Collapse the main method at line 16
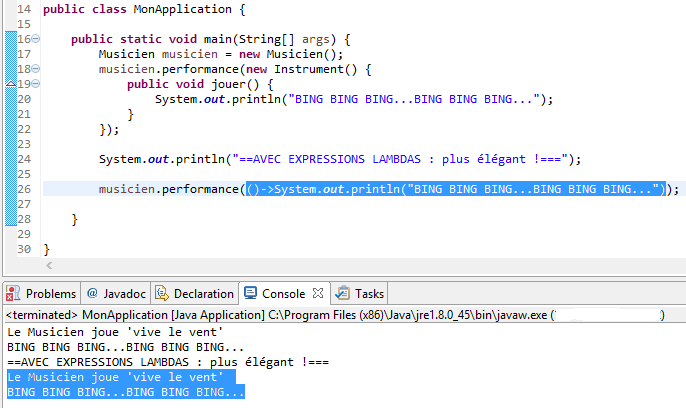The width and height of the screenshot is (686, 408). pyautogui.click(x=35, y=39)
